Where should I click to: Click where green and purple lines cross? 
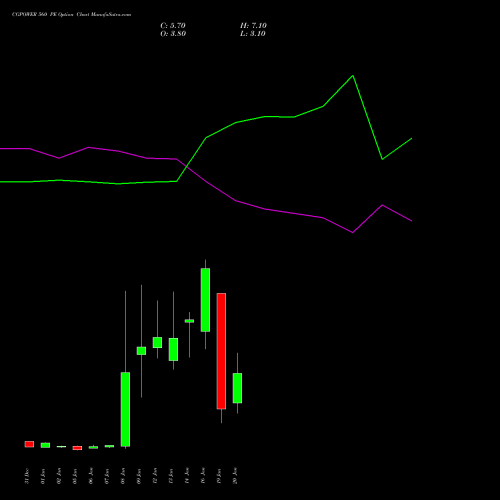[x=186, y=166]
